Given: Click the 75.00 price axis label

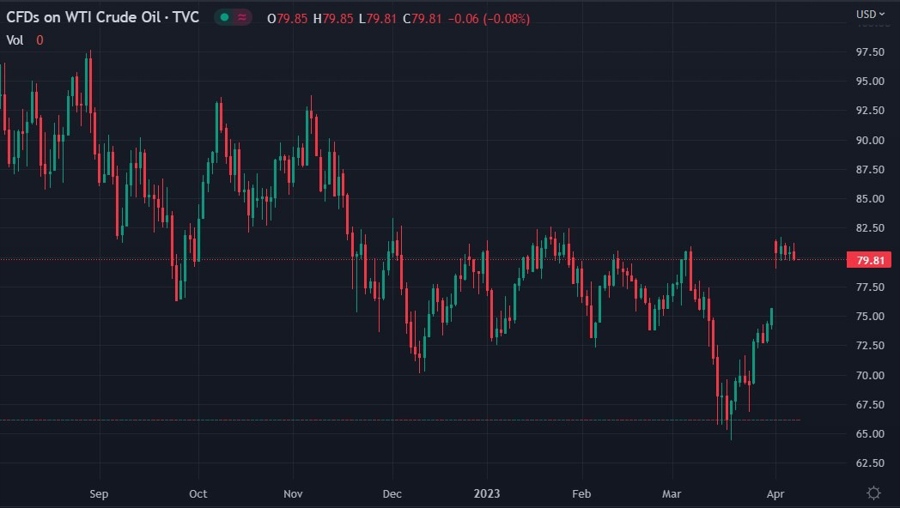Looking at the screenshot, I should 870,316.
